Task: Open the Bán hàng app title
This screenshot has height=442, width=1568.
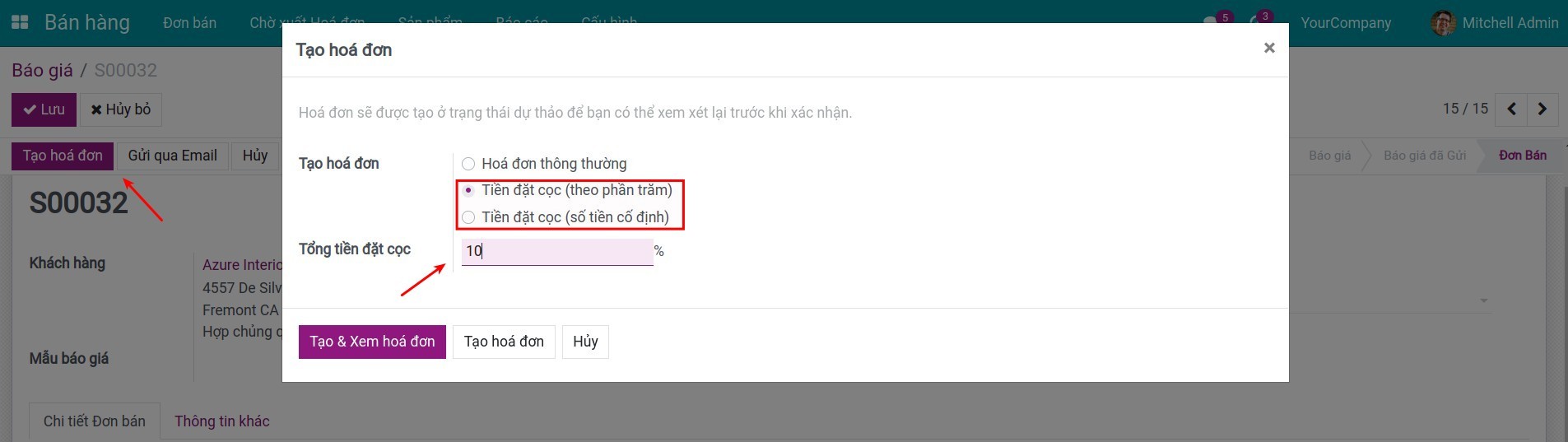Action: 87,22
